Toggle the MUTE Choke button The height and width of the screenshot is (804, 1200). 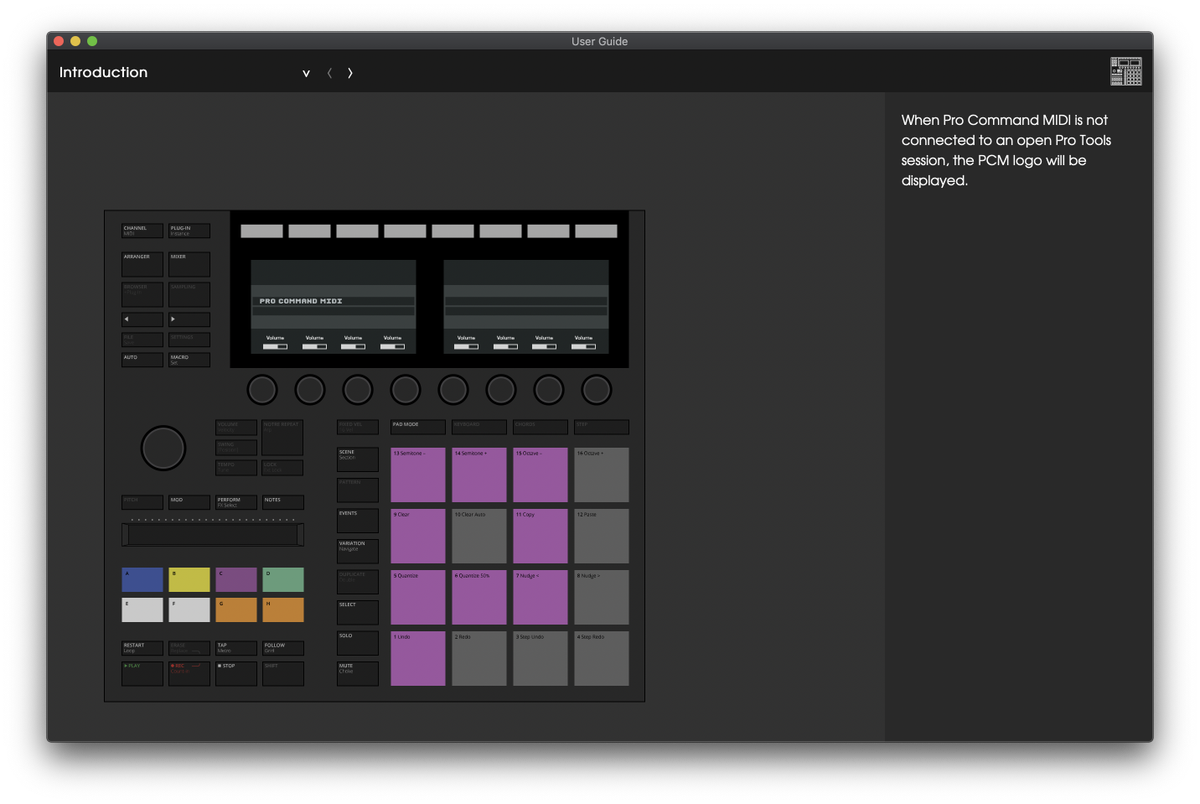[358, 673]
